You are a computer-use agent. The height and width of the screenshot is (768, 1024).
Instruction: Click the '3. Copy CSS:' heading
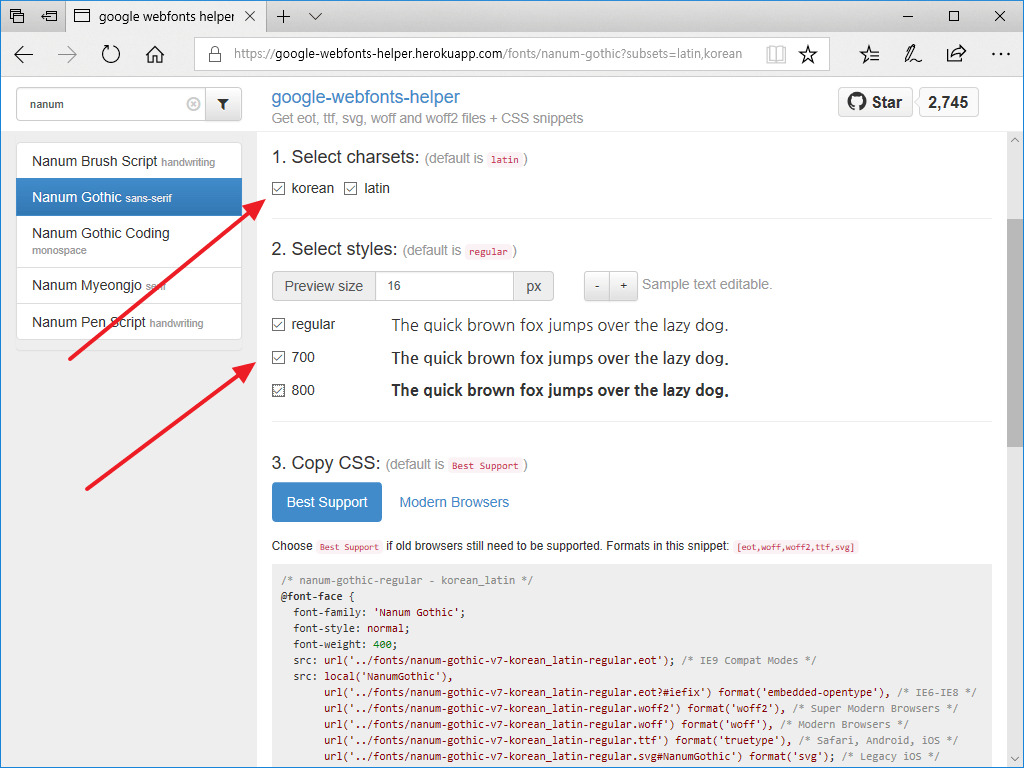coord(326,463)
